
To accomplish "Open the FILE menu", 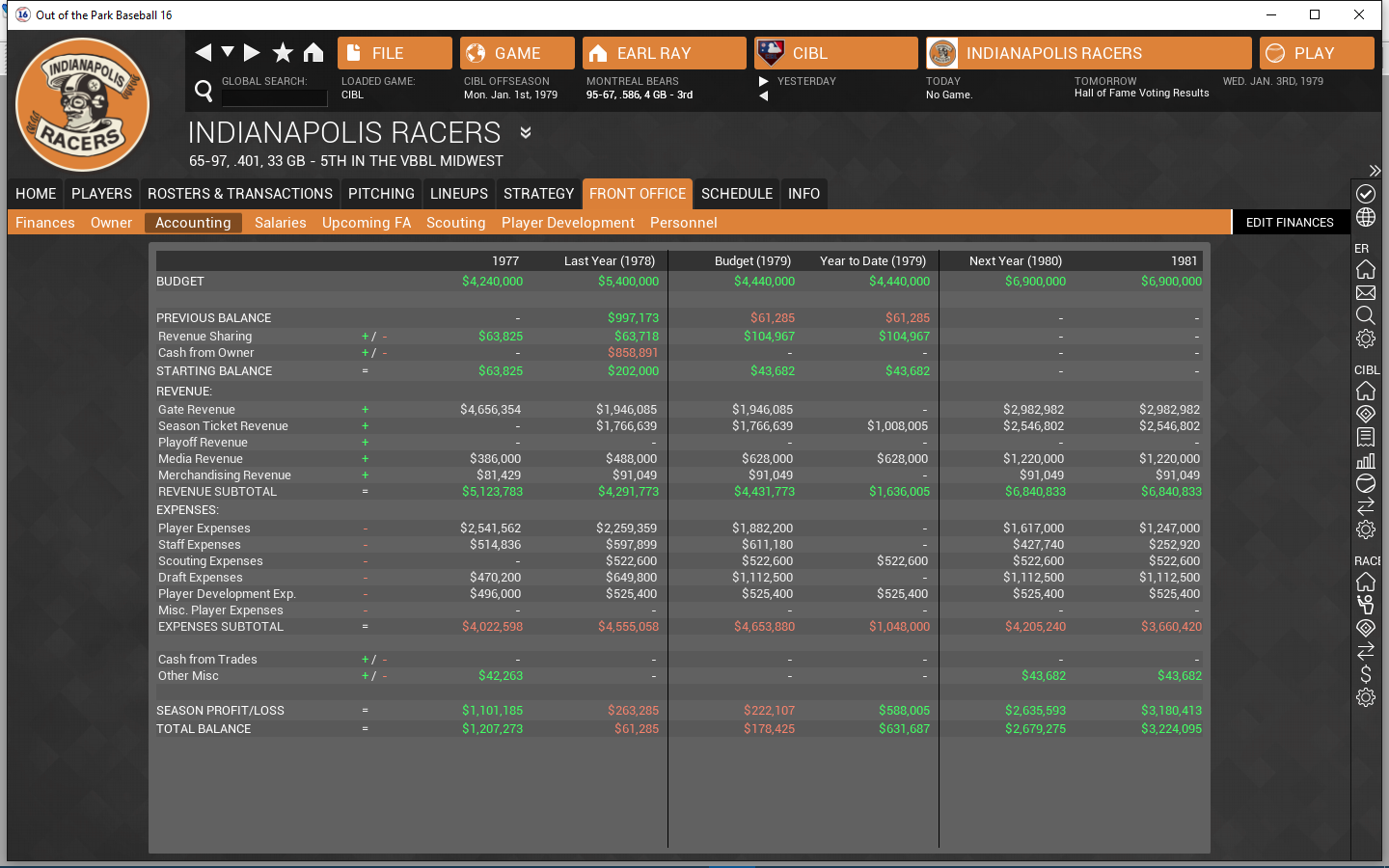I will coord(395,53).
